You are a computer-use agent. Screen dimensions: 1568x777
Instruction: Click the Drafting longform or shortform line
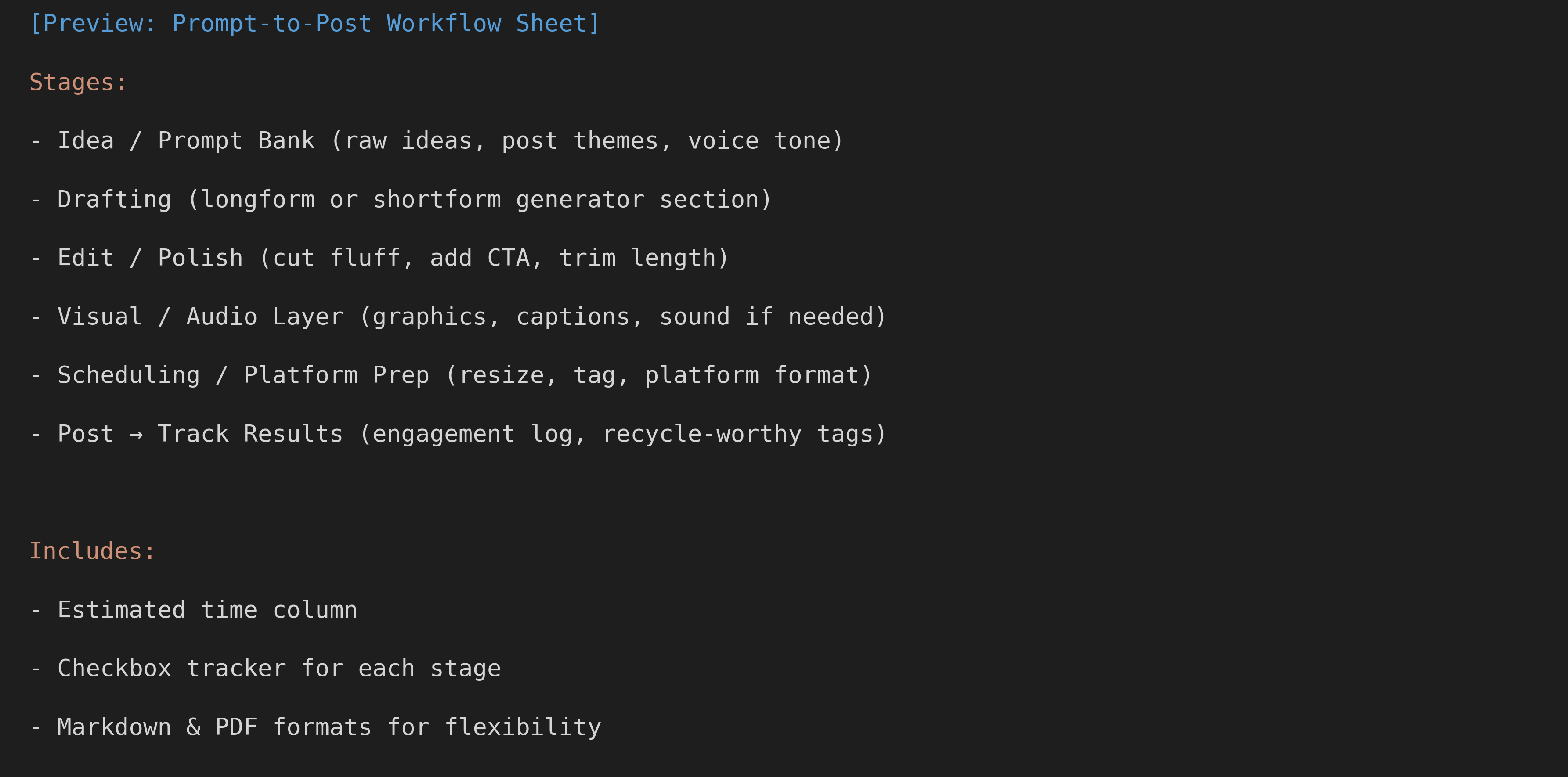401,200
